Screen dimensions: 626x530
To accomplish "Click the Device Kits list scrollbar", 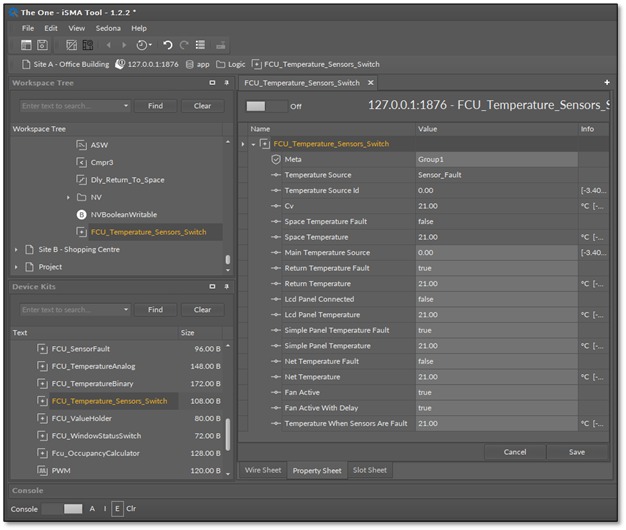I will [x=228, y=433].
